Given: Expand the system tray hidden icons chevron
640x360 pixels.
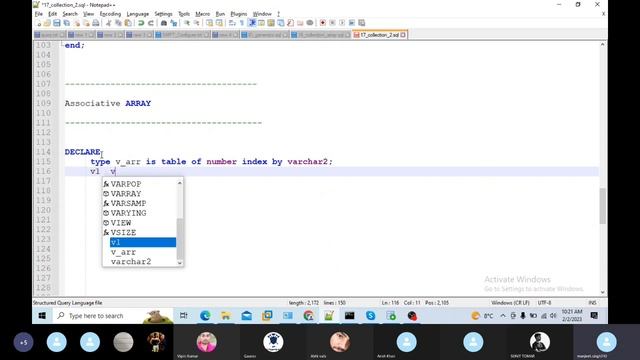Looking at the screenshot, I should 503,316.
